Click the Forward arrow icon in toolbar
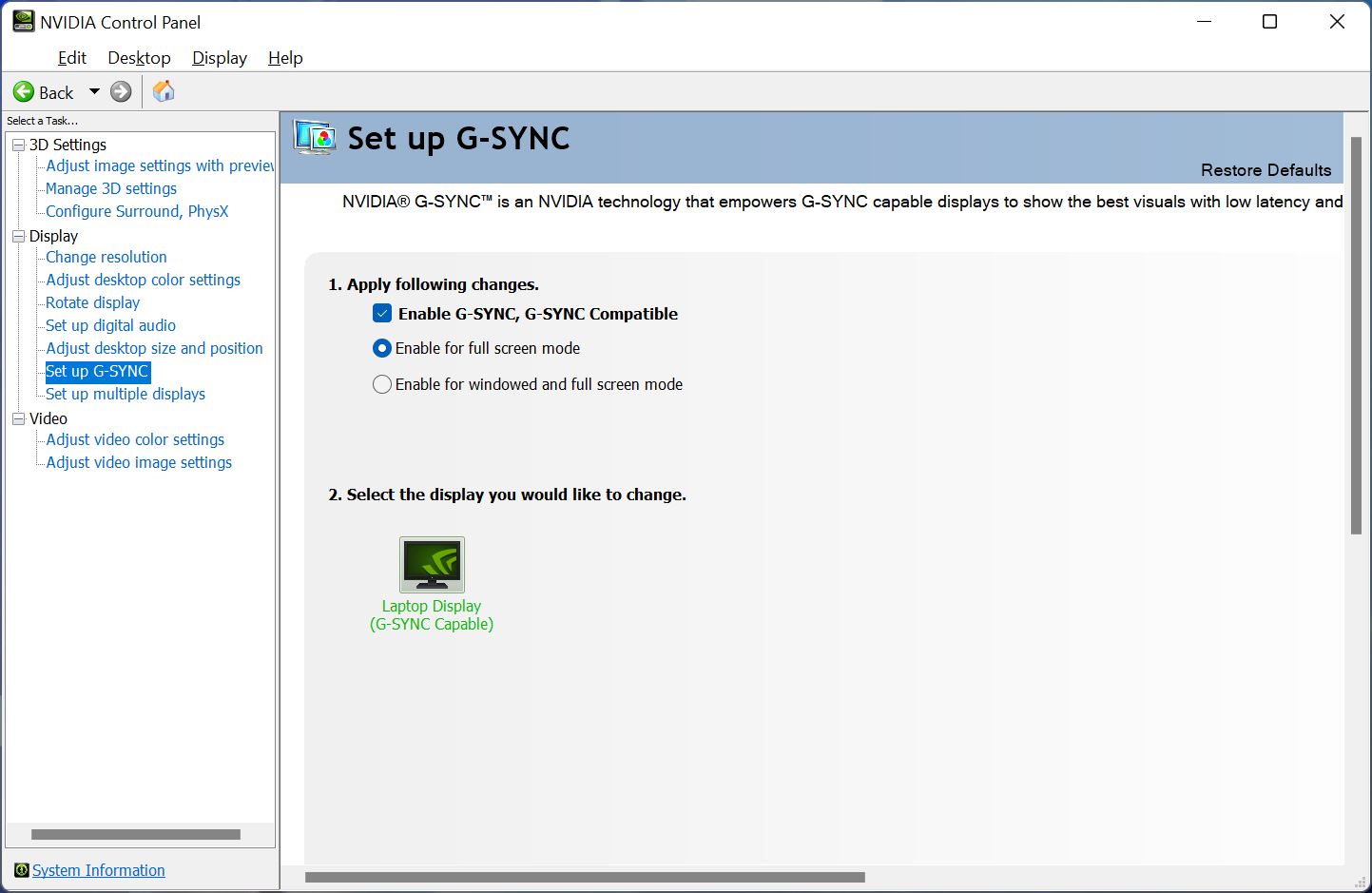Image resolution: width=1372 pixels, height=893 pixels. 121,92
